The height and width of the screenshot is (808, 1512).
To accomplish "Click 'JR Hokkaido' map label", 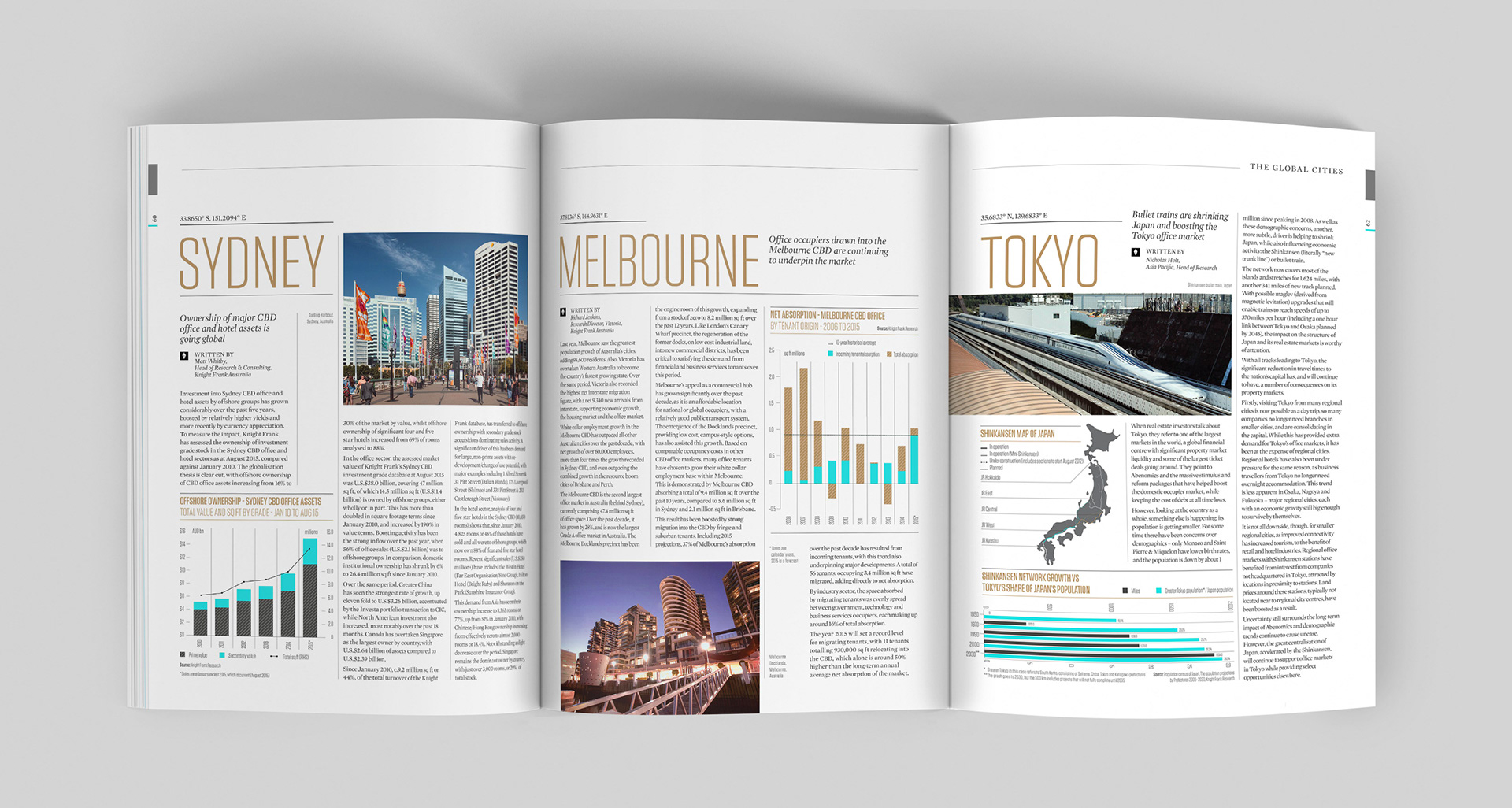I will 991,477.
